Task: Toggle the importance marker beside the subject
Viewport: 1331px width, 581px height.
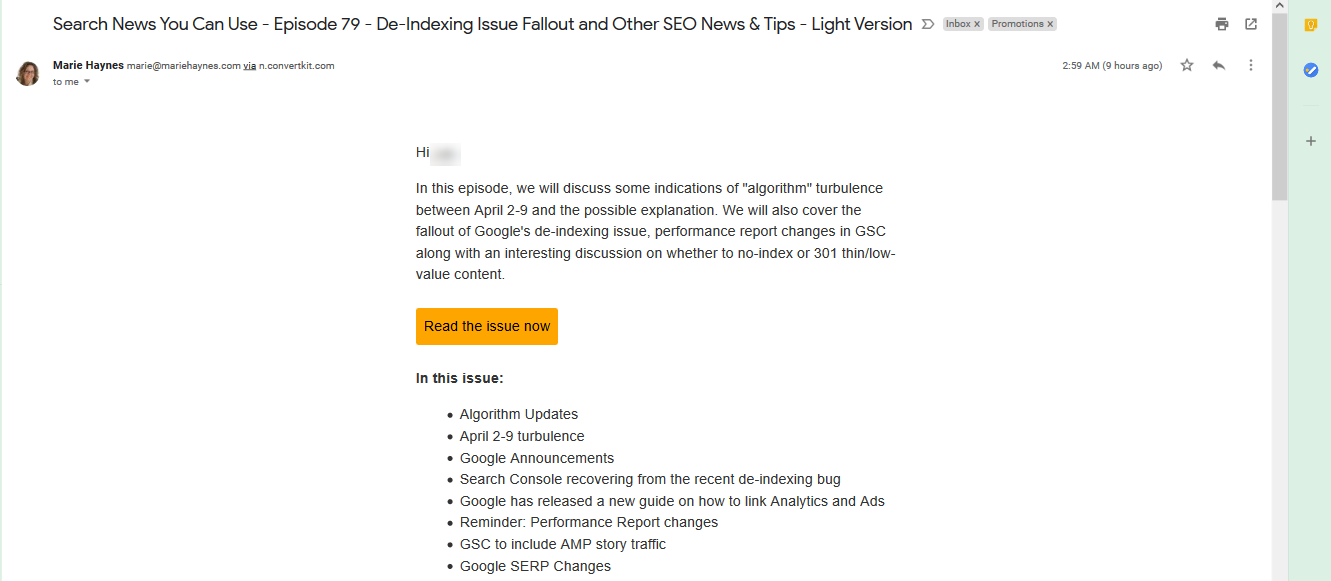Action: pos(927,24)
